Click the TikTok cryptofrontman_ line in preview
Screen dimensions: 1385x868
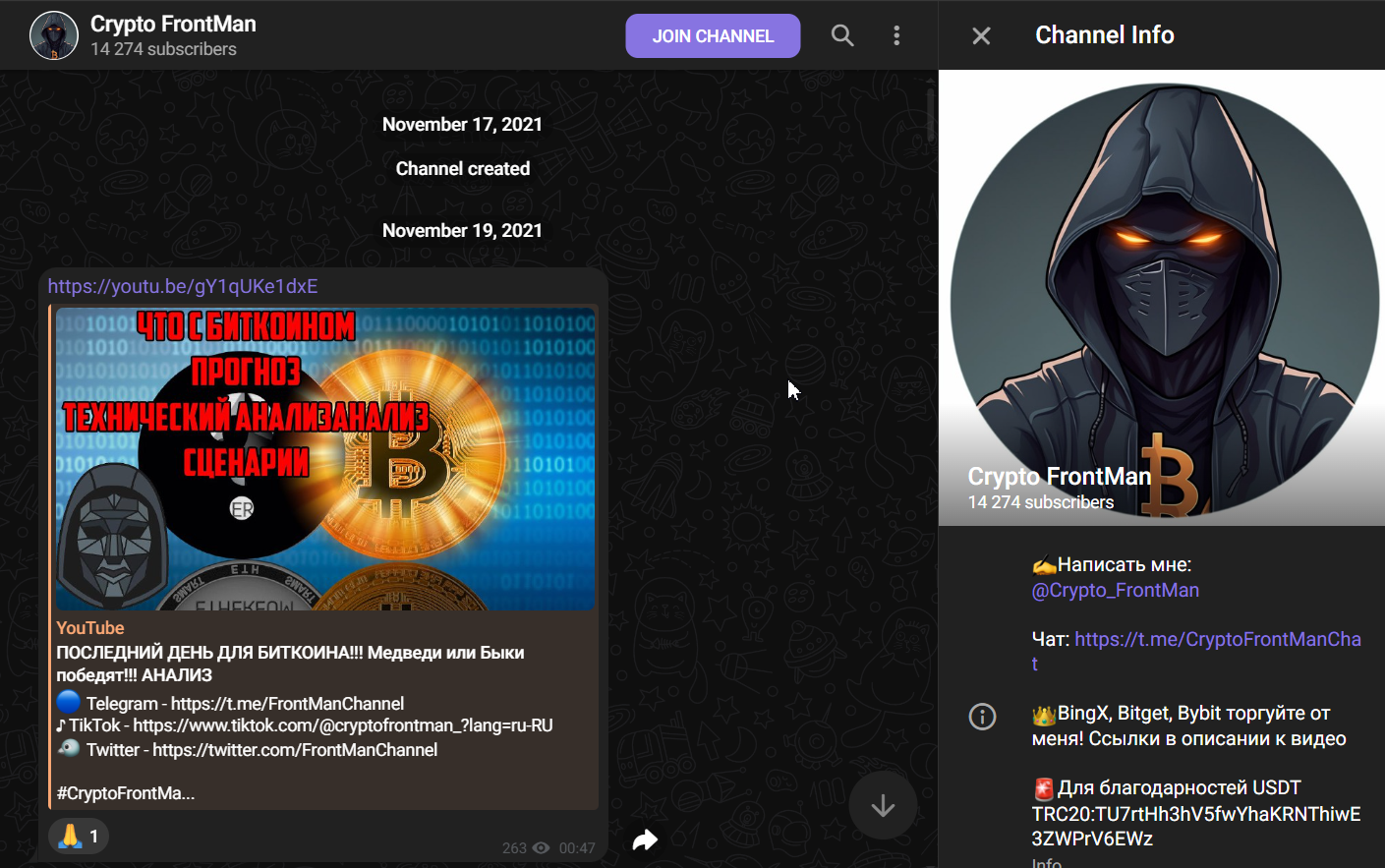pyautogui.click(x=305, y=725)
